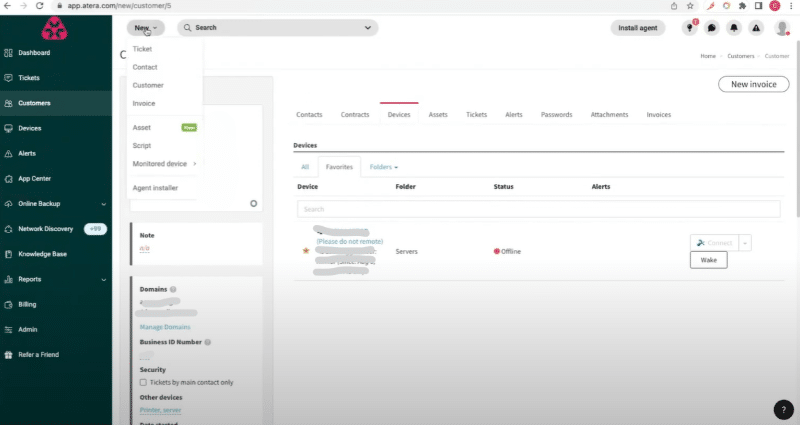800x425 pixels.
Task: Switch to the Assets tab
Action: pyautogui.click(x=438, y=115)
